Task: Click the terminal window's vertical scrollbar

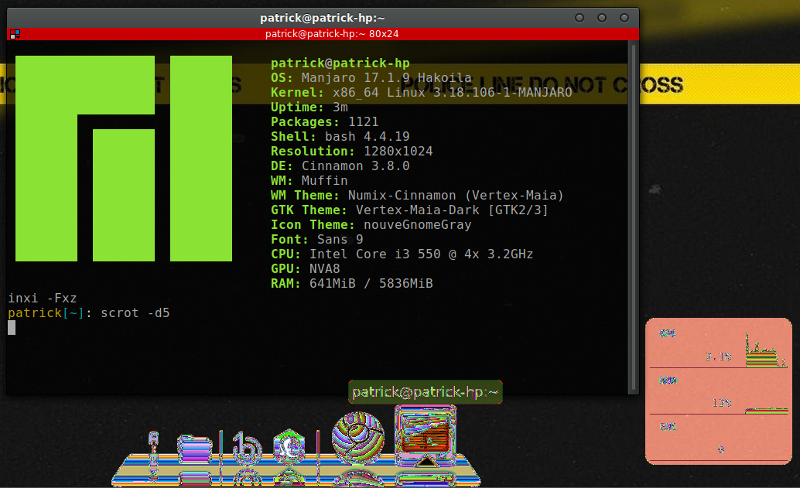Action: tap(633, 217)
